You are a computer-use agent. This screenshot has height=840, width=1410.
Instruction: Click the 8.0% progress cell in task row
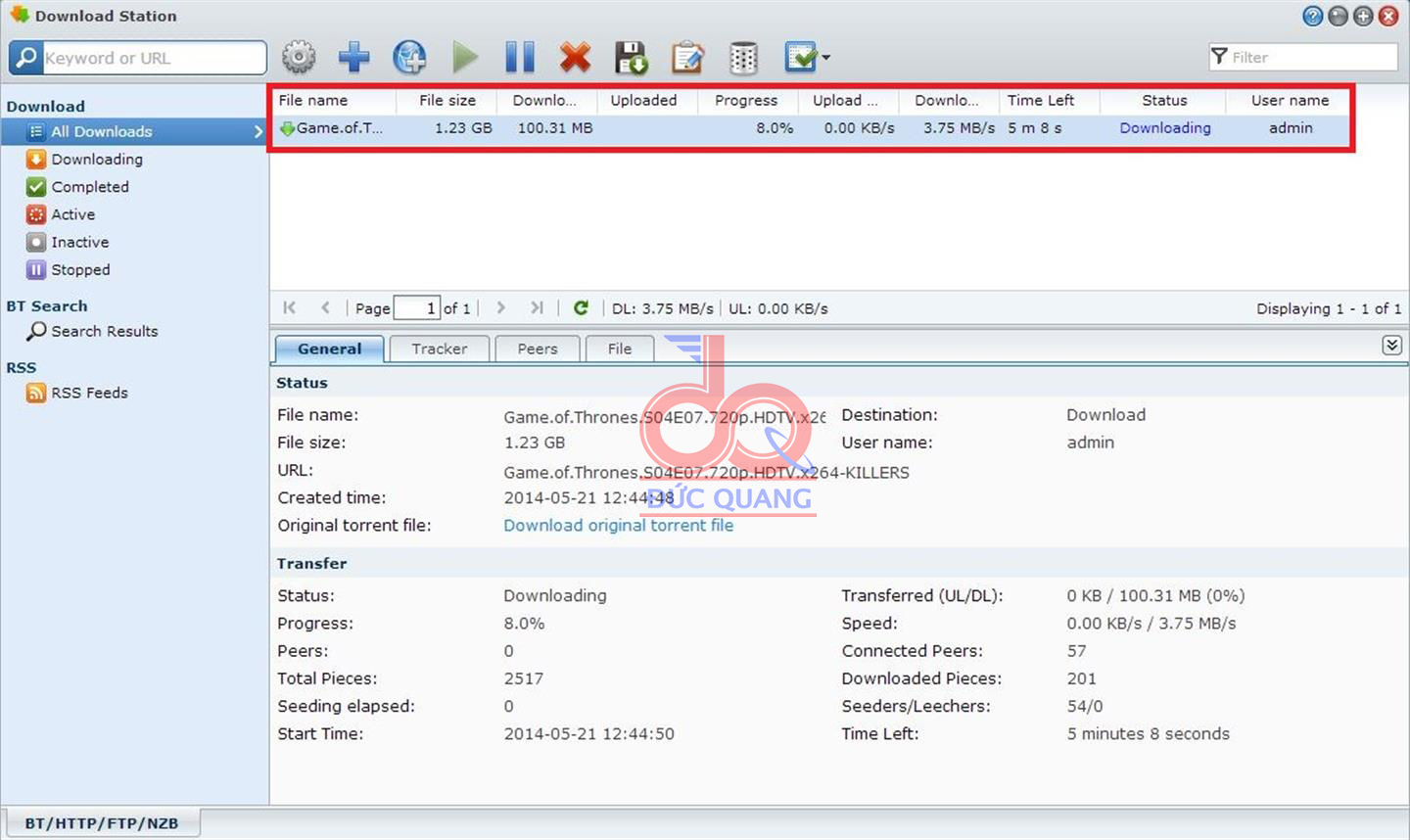[x=775, y=128]
